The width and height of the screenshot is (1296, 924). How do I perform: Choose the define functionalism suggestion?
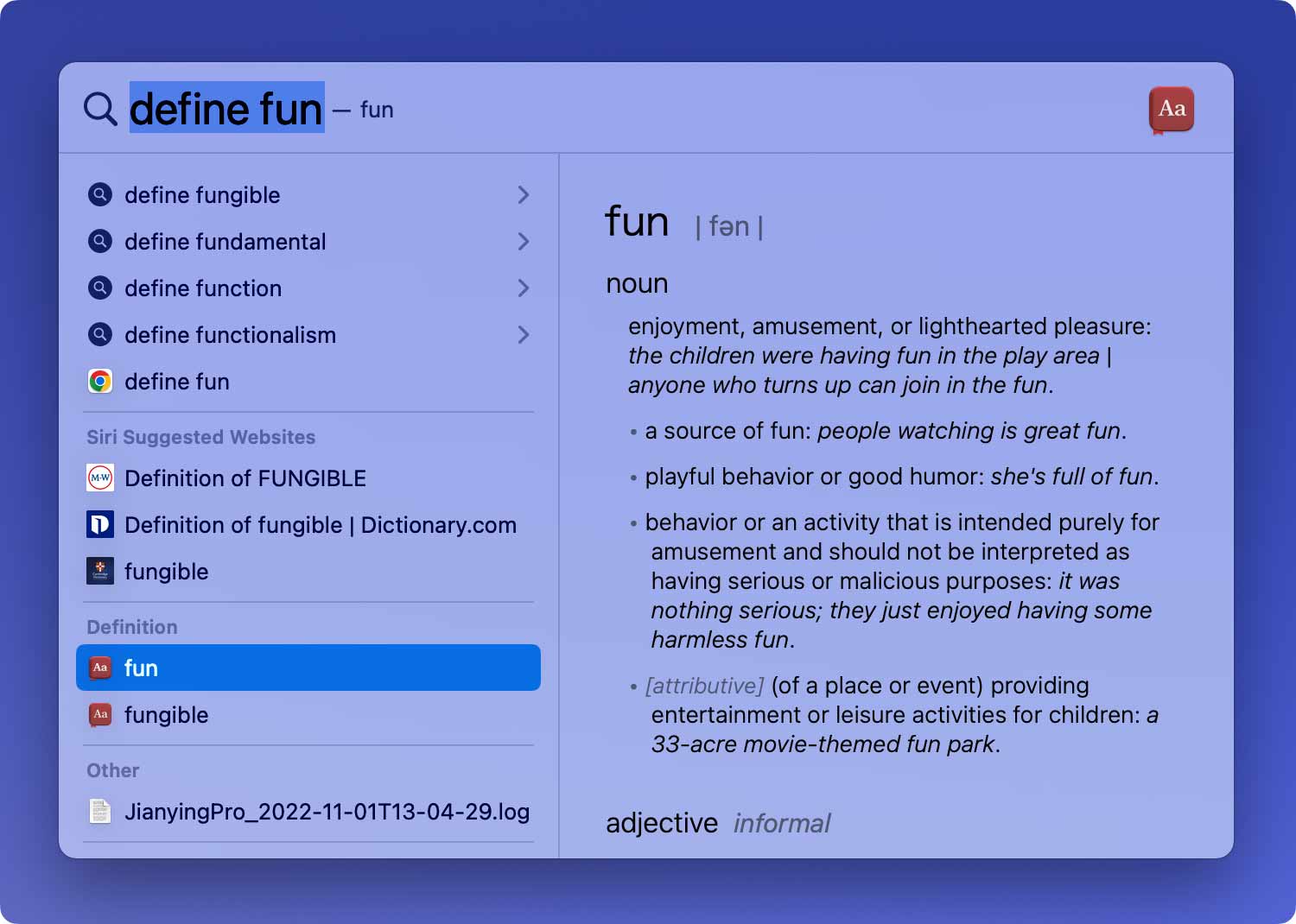308,334
